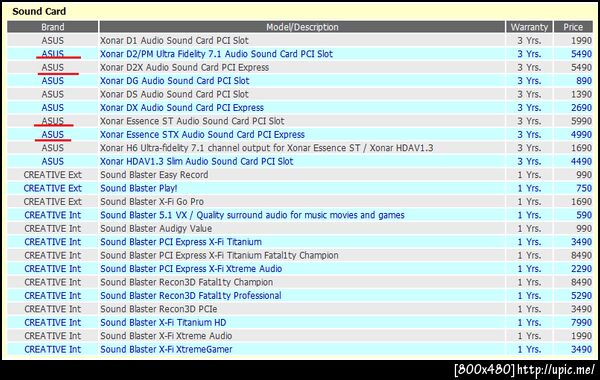The height and width of the screenshot is (380, 600).
Task: Click price 2690 for Xonar DX
Action: (581, 108)
